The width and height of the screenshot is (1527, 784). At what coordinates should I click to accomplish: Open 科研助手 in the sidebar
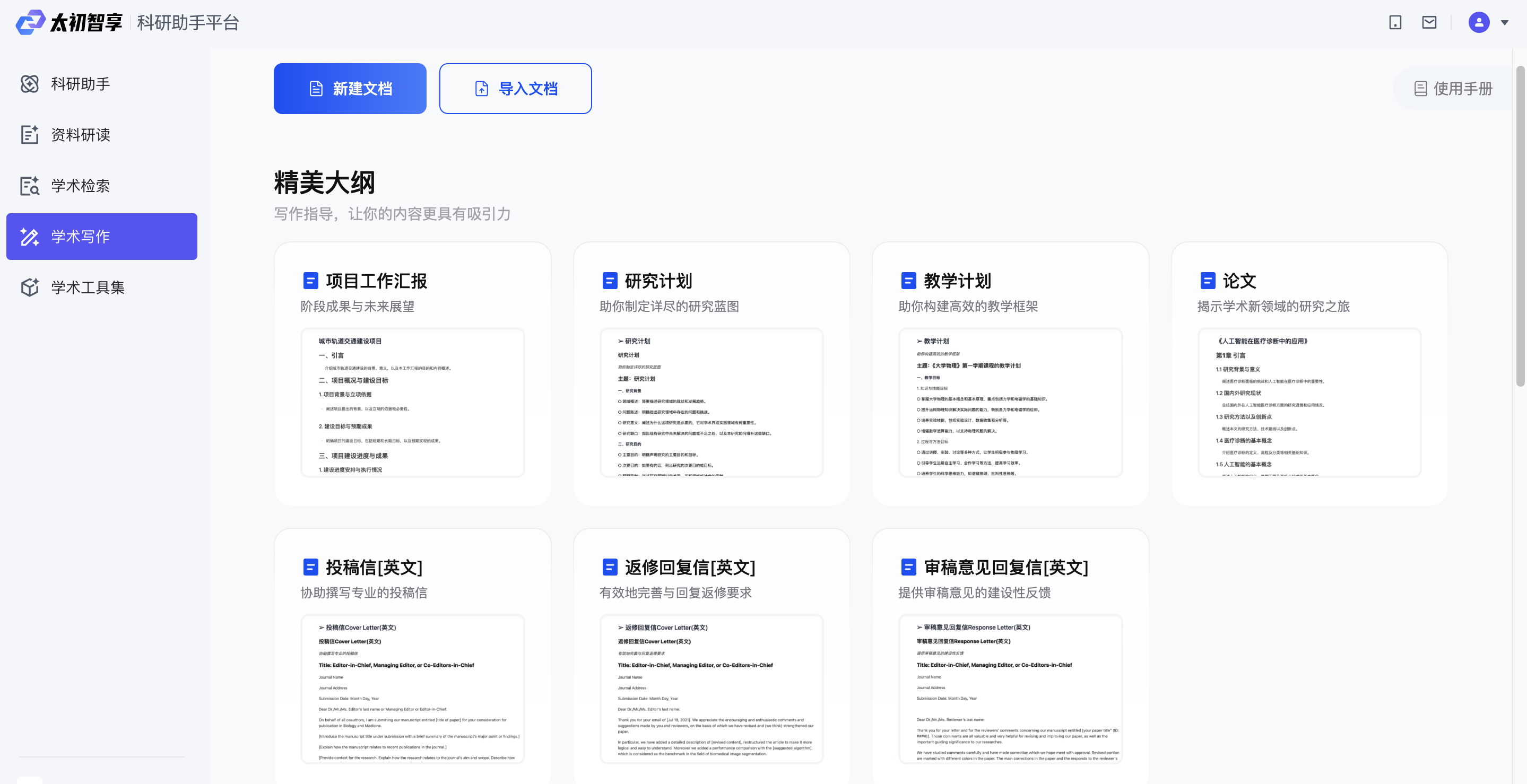(x=80, y=84)
